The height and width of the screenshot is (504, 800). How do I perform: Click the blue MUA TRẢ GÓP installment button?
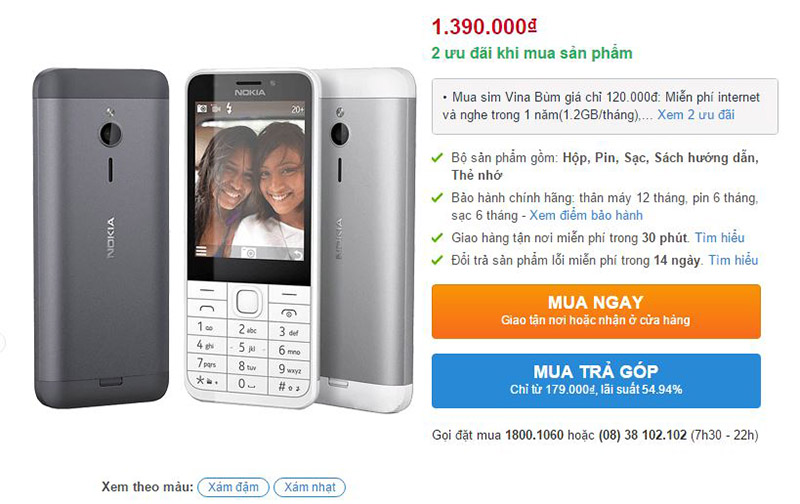pyautogui.click(x=596, y=381)
